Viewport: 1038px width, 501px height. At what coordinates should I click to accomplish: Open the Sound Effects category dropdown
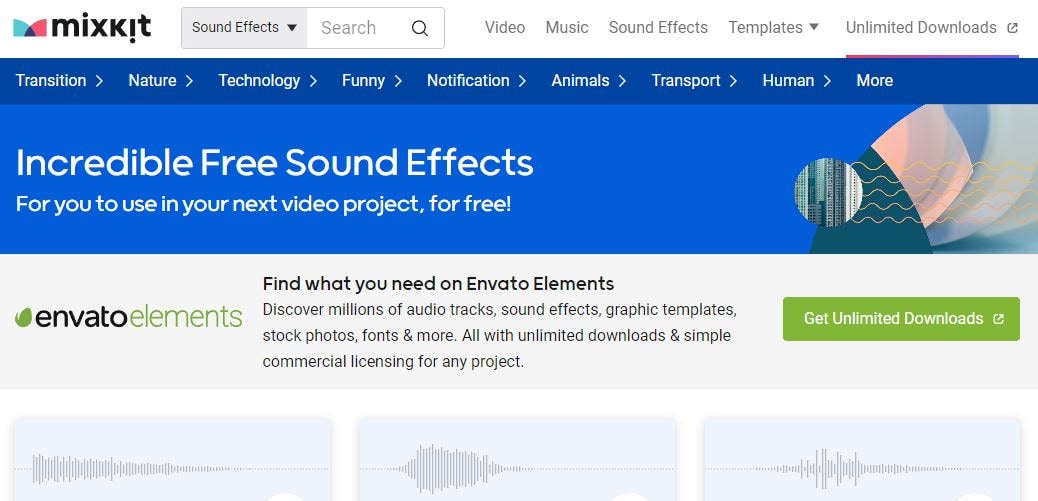(244, 28)
